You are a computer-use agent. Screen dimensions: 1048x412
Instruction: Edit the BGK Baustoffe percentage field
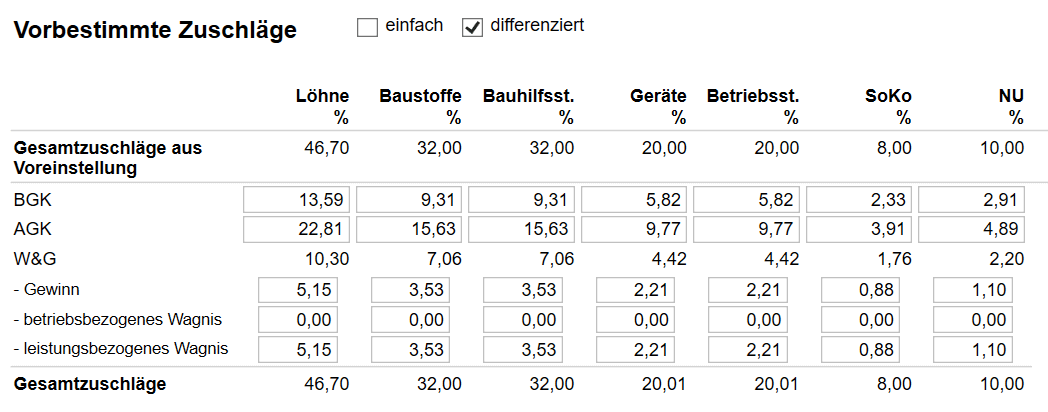coord(409,199)
